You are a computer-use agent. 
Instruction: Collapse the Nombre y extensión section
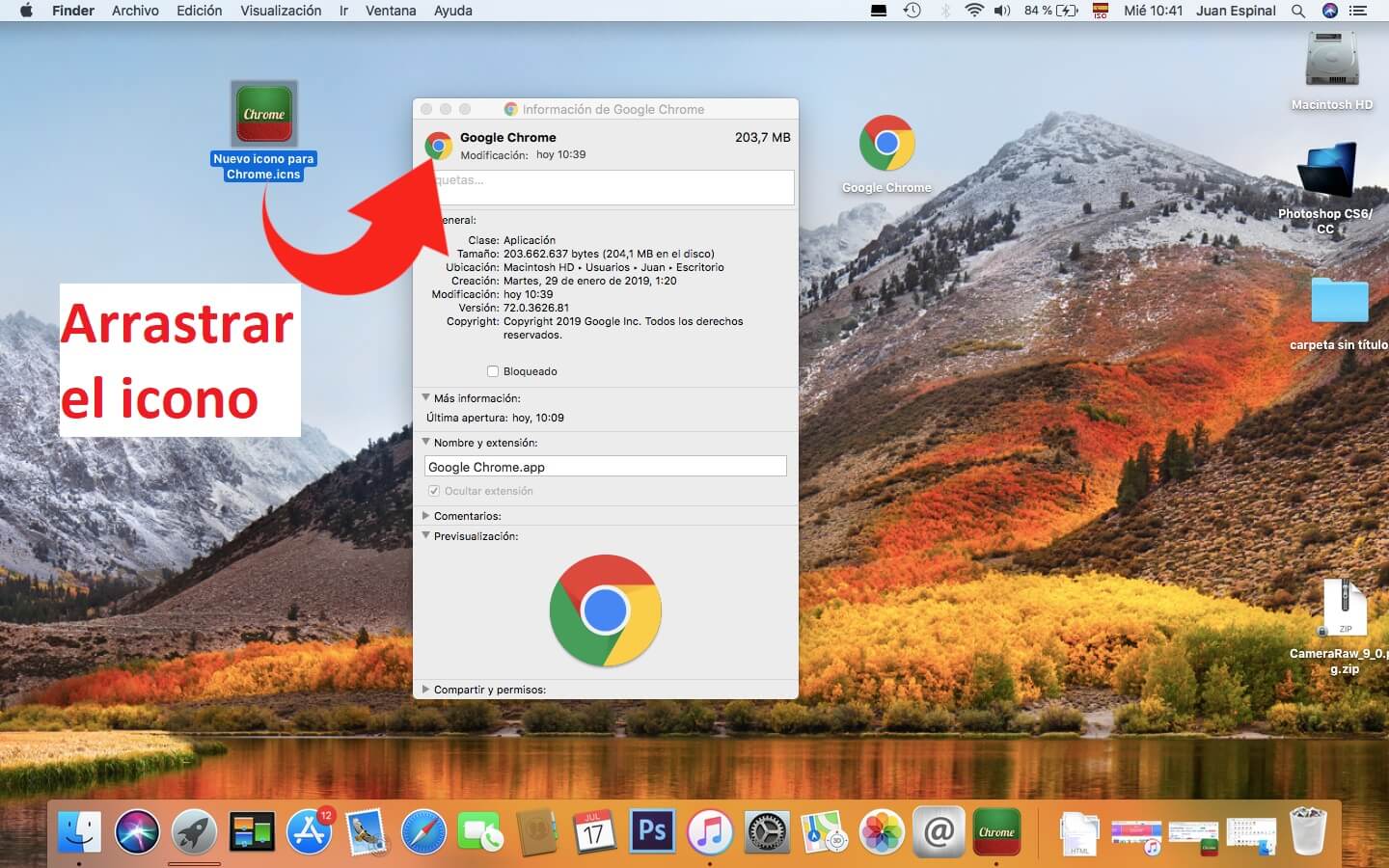(425, 442)
